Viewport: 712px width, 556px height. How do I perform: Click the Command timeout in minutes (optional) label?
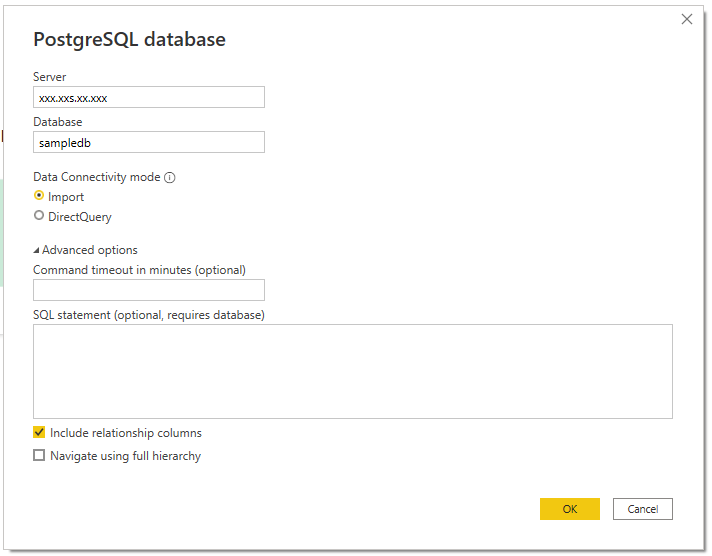[x=139, y=270]
